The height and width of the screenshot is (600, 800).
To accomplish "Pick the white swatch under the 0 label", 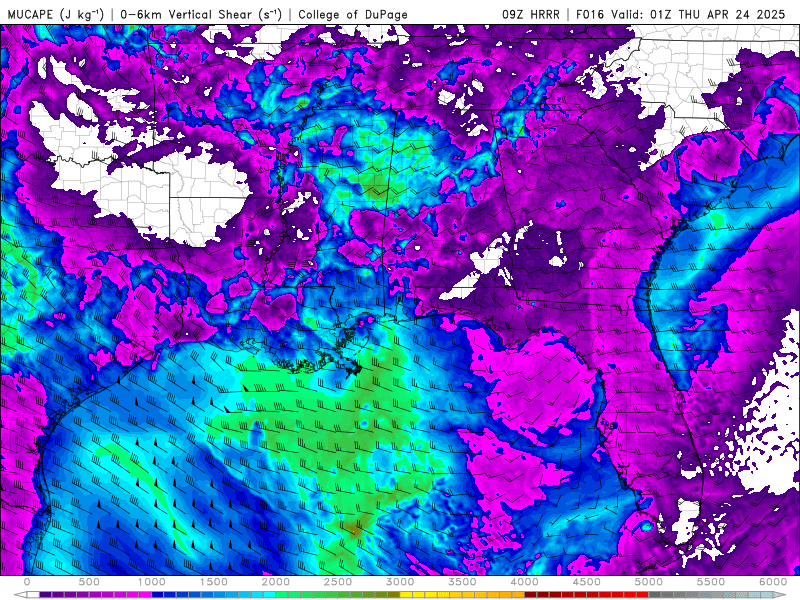I will (x=33, y=594).
